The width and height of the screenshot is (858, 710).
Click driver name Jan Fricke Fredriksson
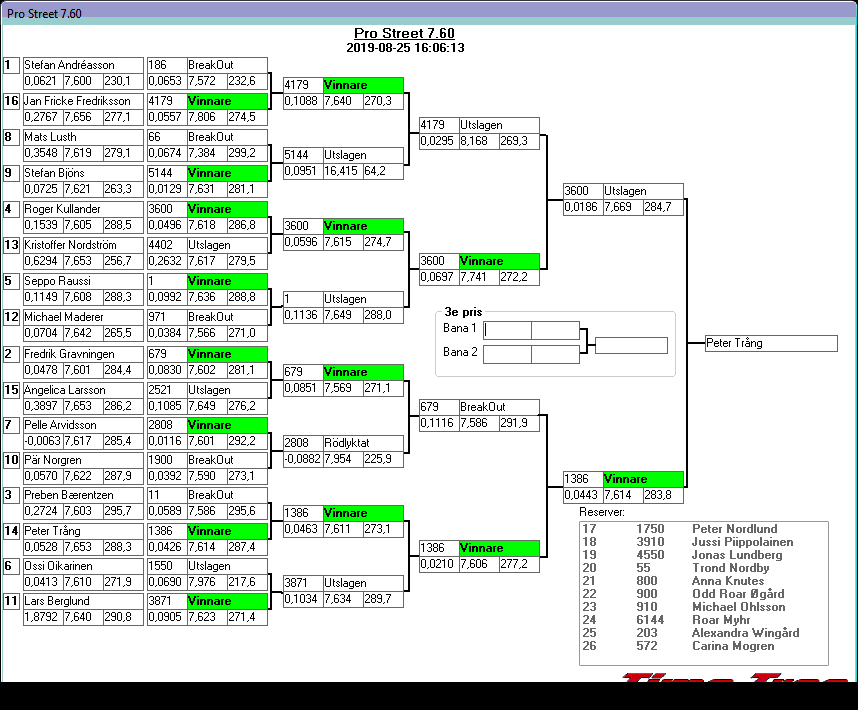tap(83, 101)
